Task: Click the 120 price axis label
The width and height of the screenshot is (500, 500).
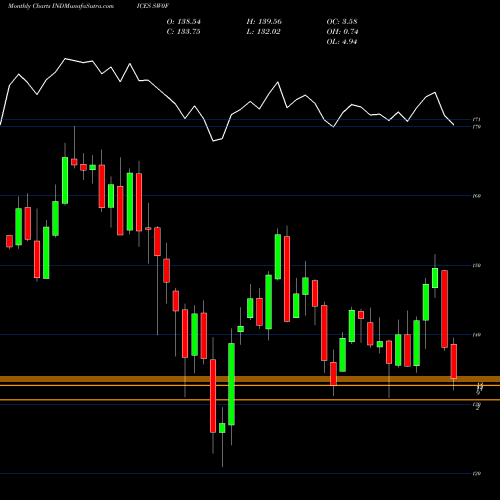Action: pos(477,474)
